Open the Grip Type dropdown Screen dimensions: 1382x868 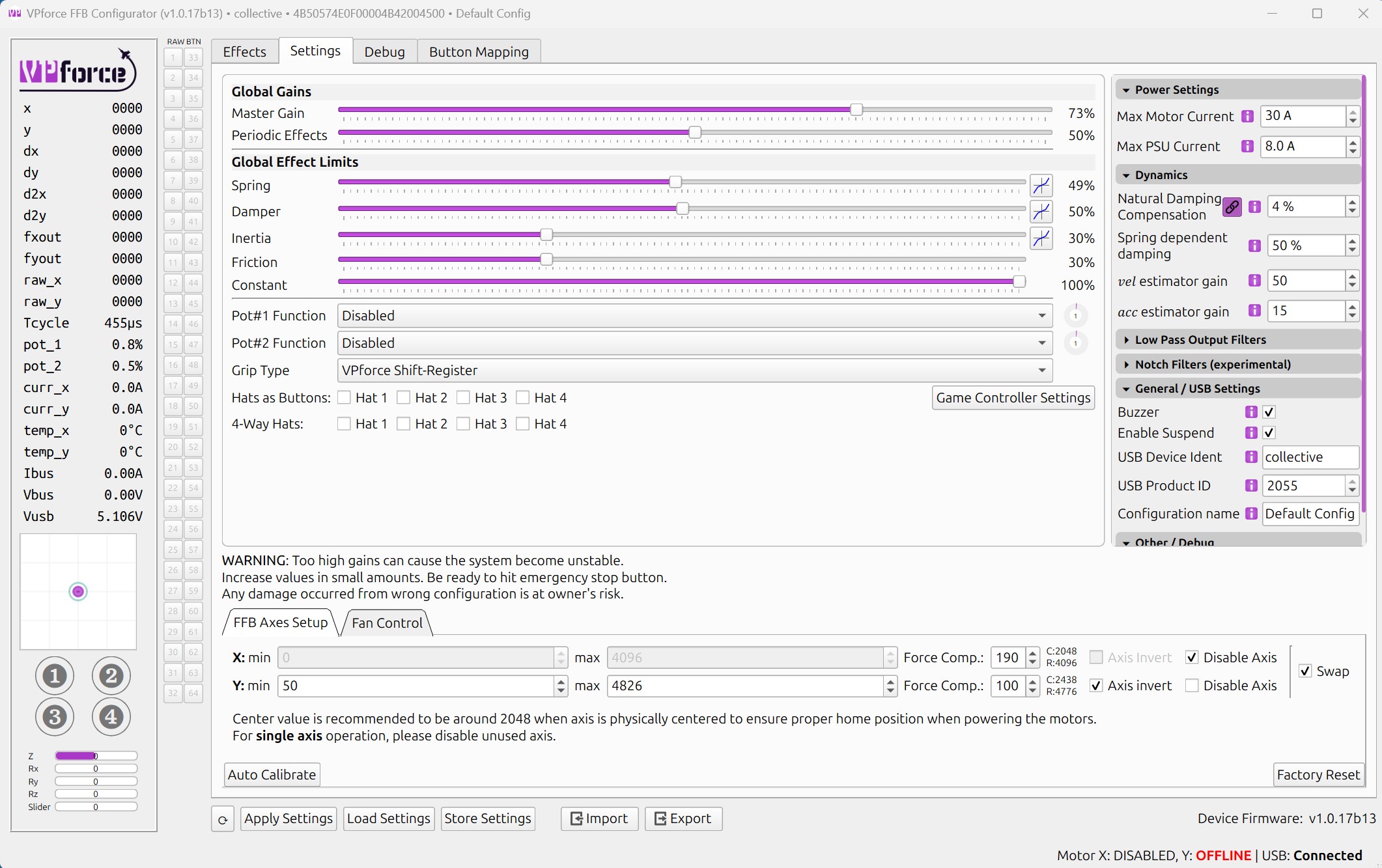point(694,371)
